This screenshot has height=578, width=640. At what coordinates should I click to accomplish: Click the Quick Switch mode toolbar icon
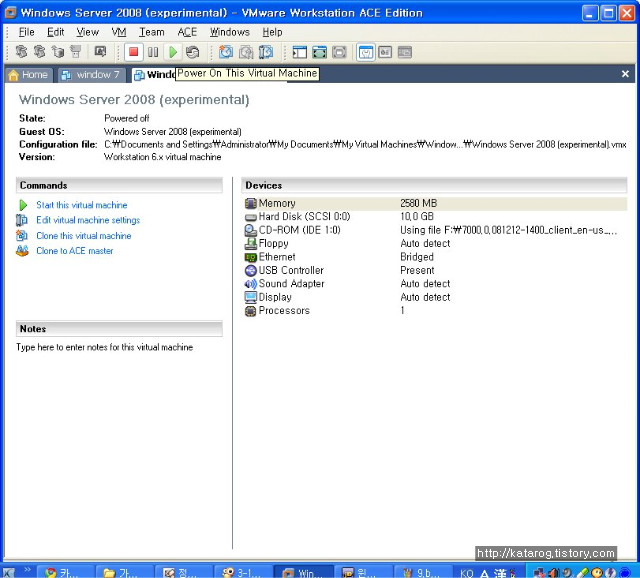click(x=339, y=52)
